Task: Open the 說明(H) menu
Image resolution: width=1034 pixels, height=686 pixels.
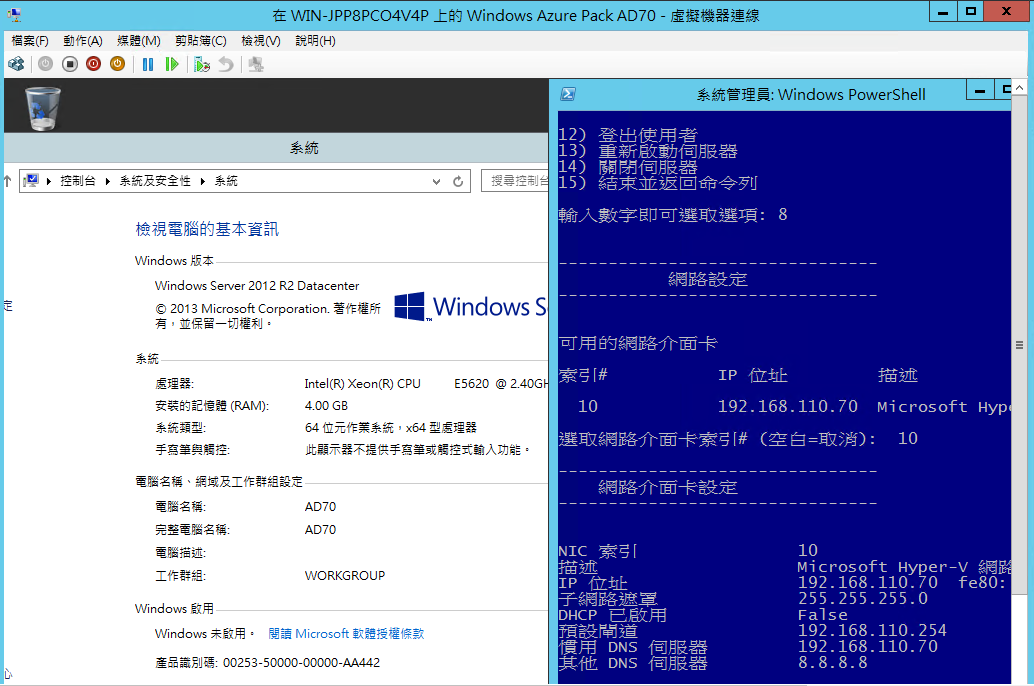Action: (315, 41)
